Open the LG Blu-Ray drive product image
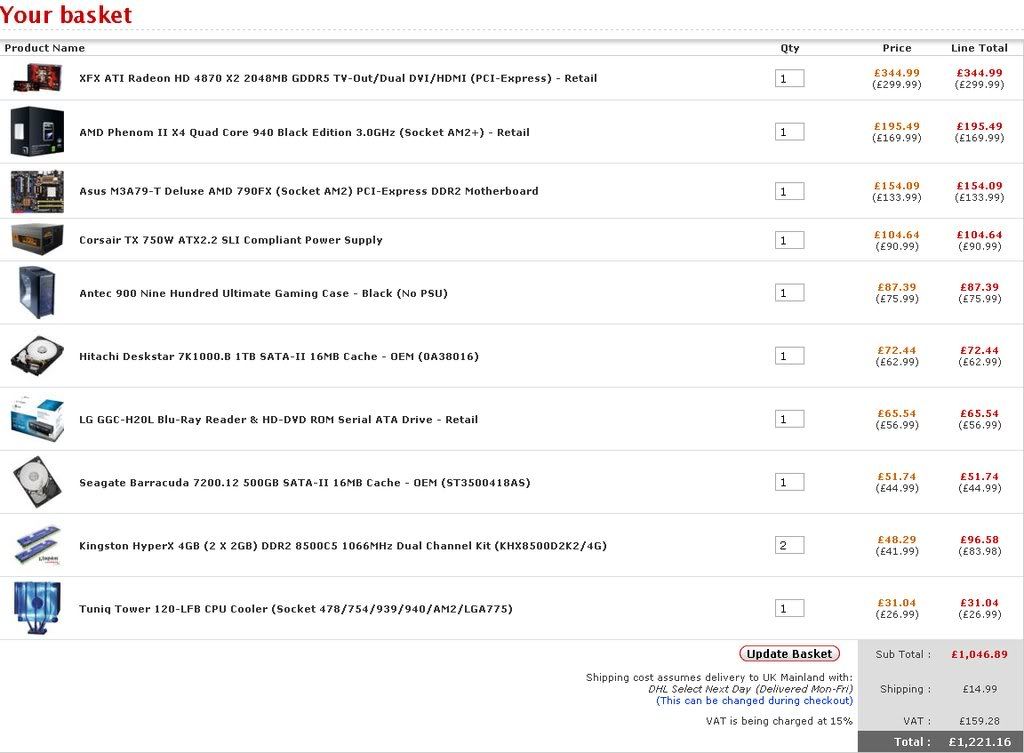 click(37, 419)
